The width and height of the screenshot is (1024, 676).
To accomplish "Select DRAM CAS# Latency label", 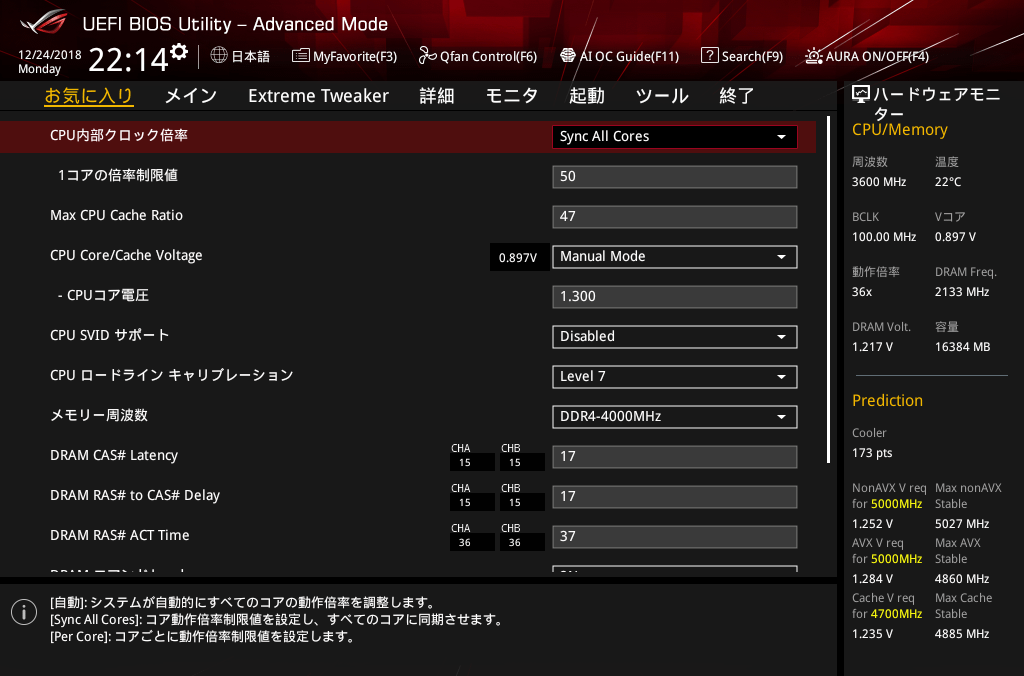I will [x=114, y=455].
